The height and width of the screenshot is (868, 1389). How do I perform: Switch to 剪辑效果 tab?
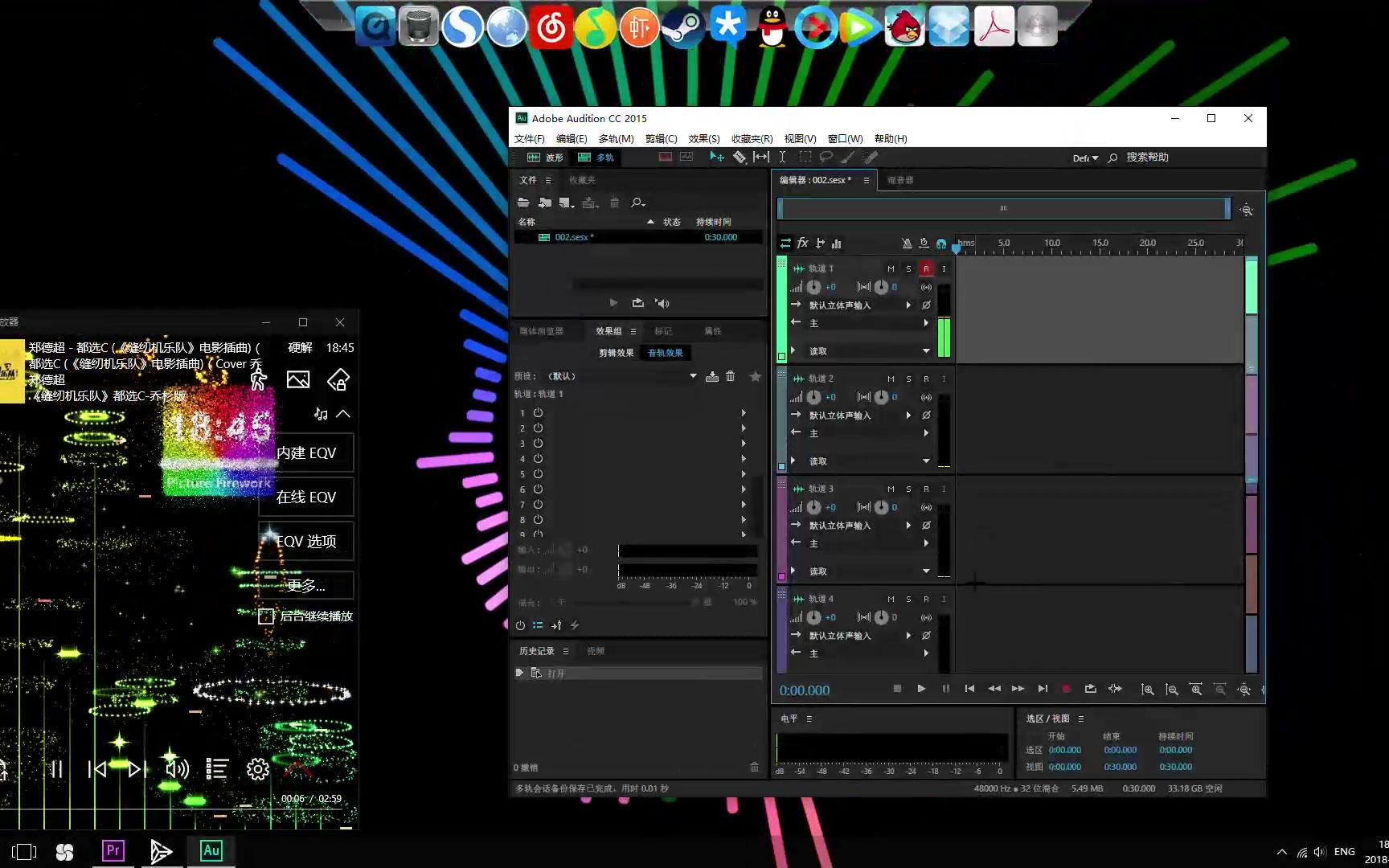tap(616, 353)
